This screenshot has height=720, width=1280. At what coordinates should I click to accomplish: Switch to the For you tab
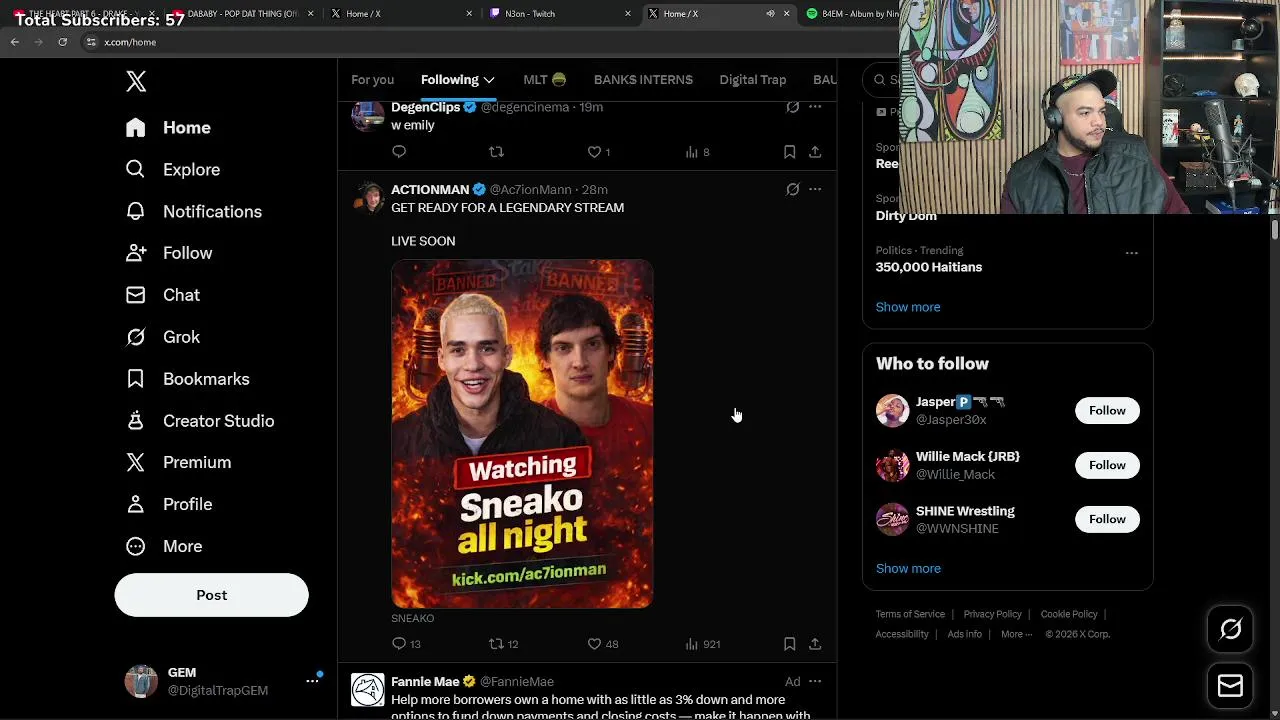(372, 80)
